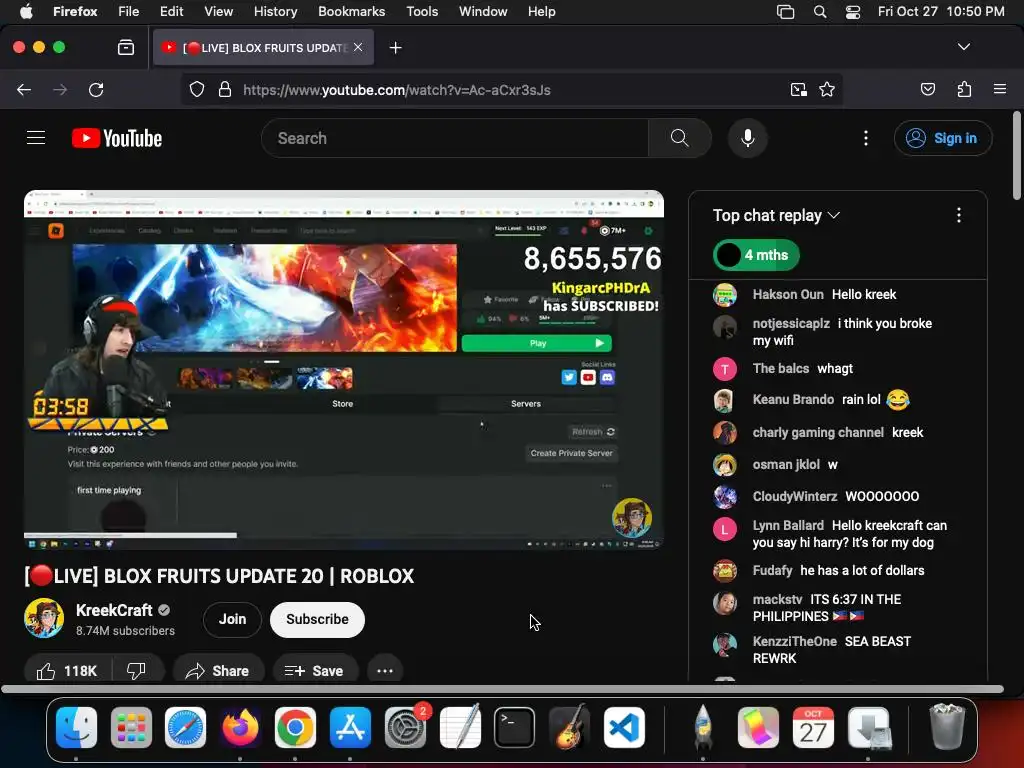Open a new tab with plus
Screen dimensions: 1024x768
click(395, 48)
